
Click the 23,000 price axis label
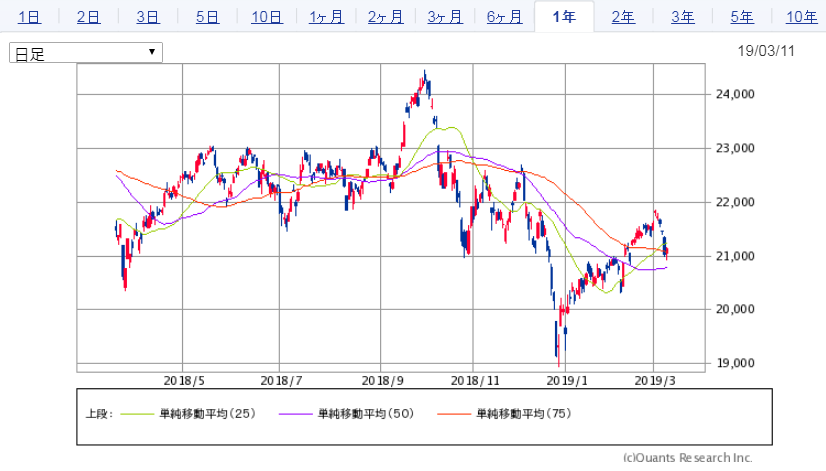[x=735, y=148]
